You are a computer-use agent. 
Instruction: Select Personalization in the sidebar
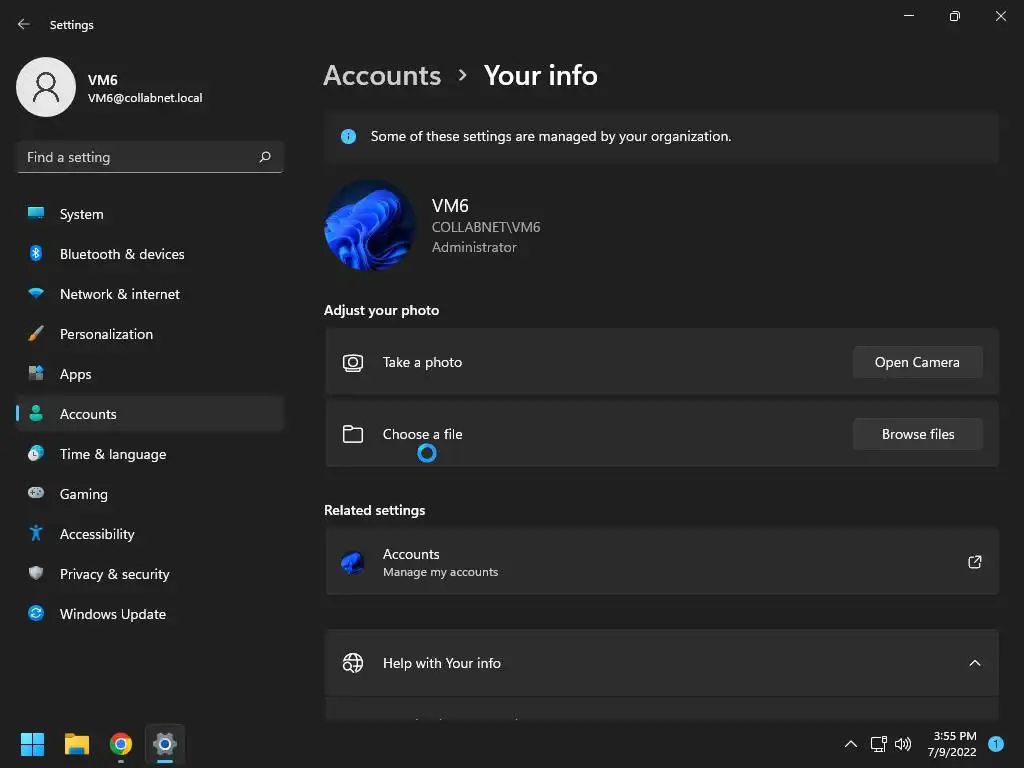tap(106, 334)
